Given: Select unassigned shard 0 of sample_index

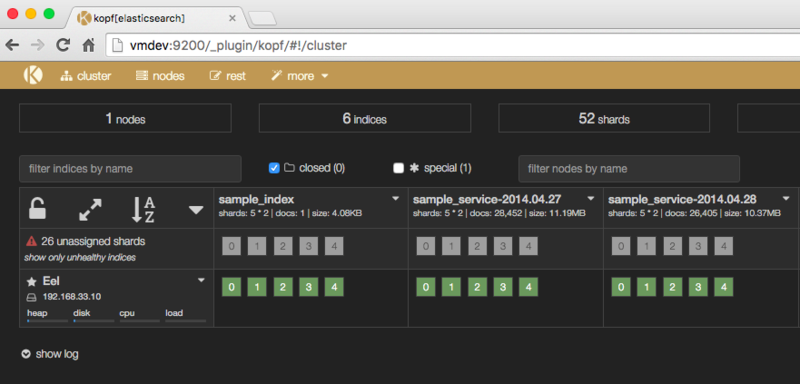Looking at the screenshot, I should [232, 246].
